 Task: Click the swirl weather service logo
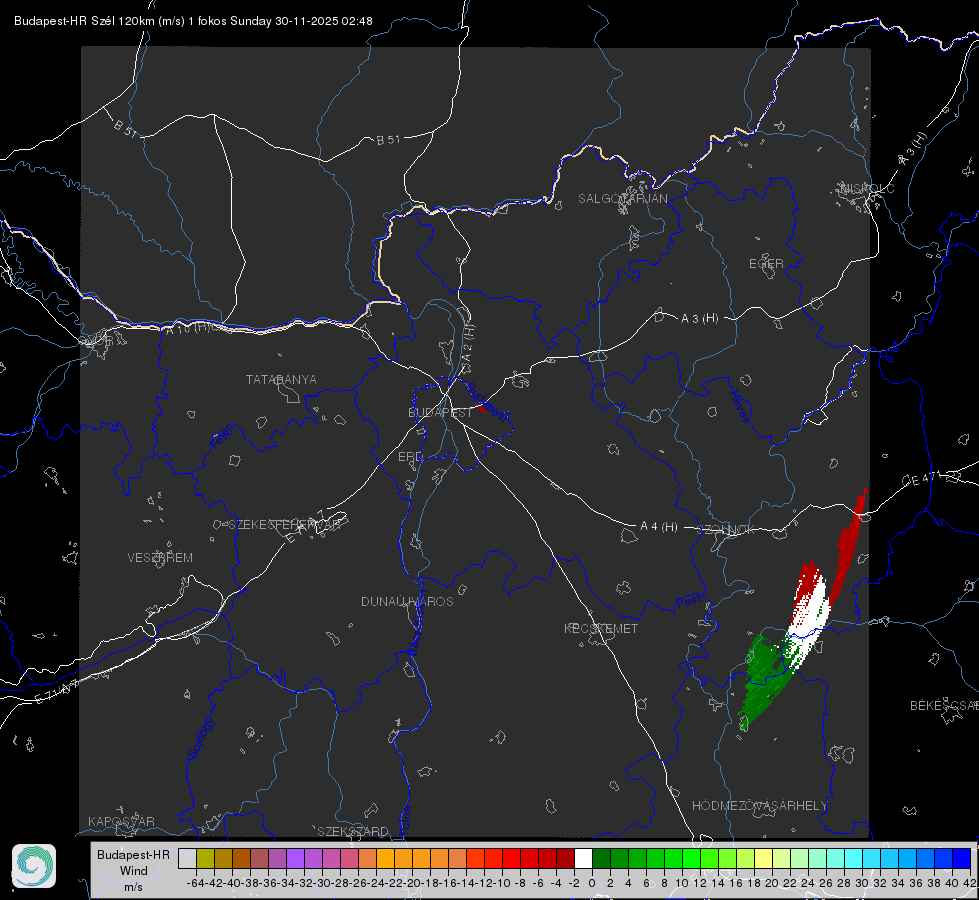[34, 866]
